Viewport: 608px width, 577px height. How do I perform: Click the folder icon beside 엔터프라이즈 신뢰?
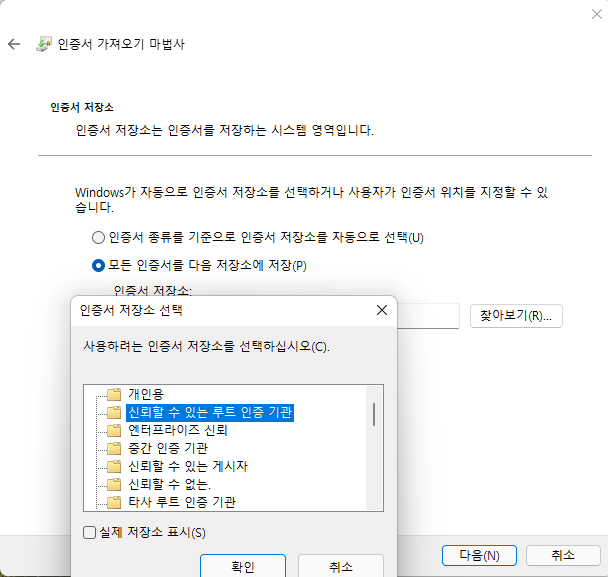(114, 430)
